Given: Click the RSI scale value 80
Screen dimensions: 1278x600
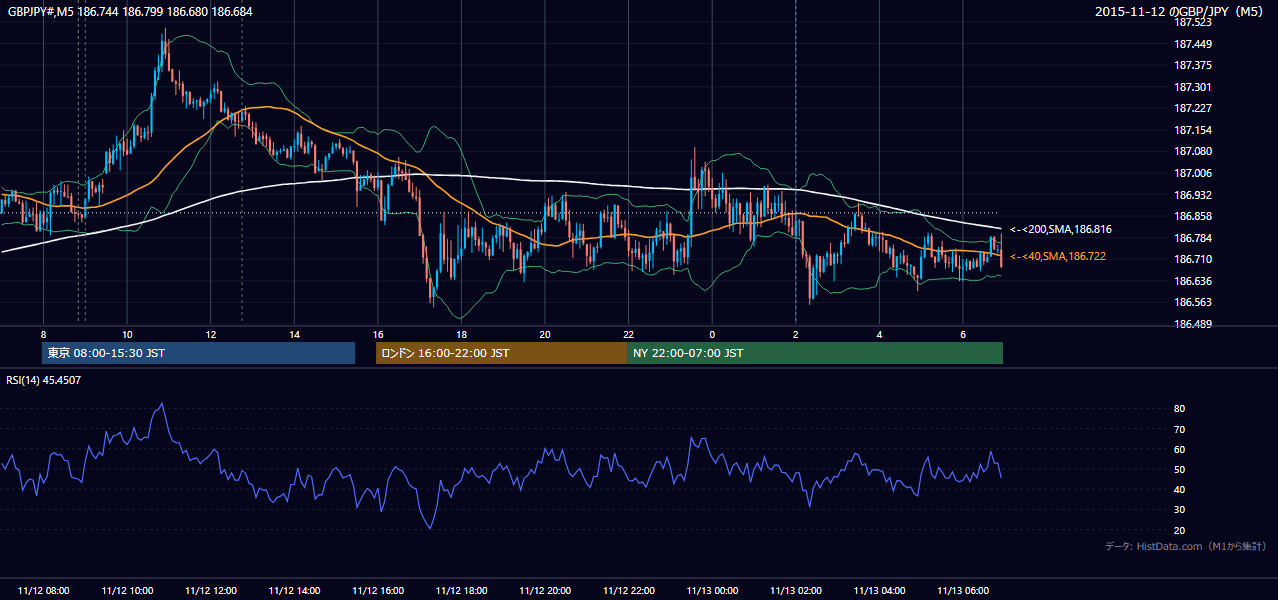Looking at the screenshot, I should tap(1180, 409).
